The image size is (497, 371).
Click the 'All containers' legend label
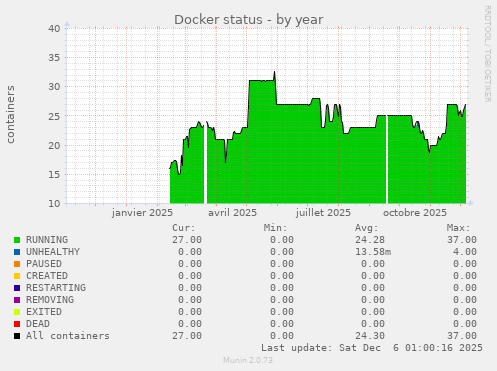tap(68, 336)
